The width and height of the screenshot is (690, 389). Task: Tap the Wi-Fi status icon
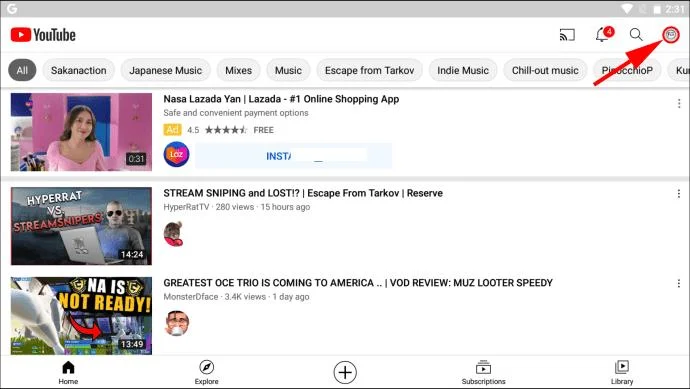(x=627, y=9)
